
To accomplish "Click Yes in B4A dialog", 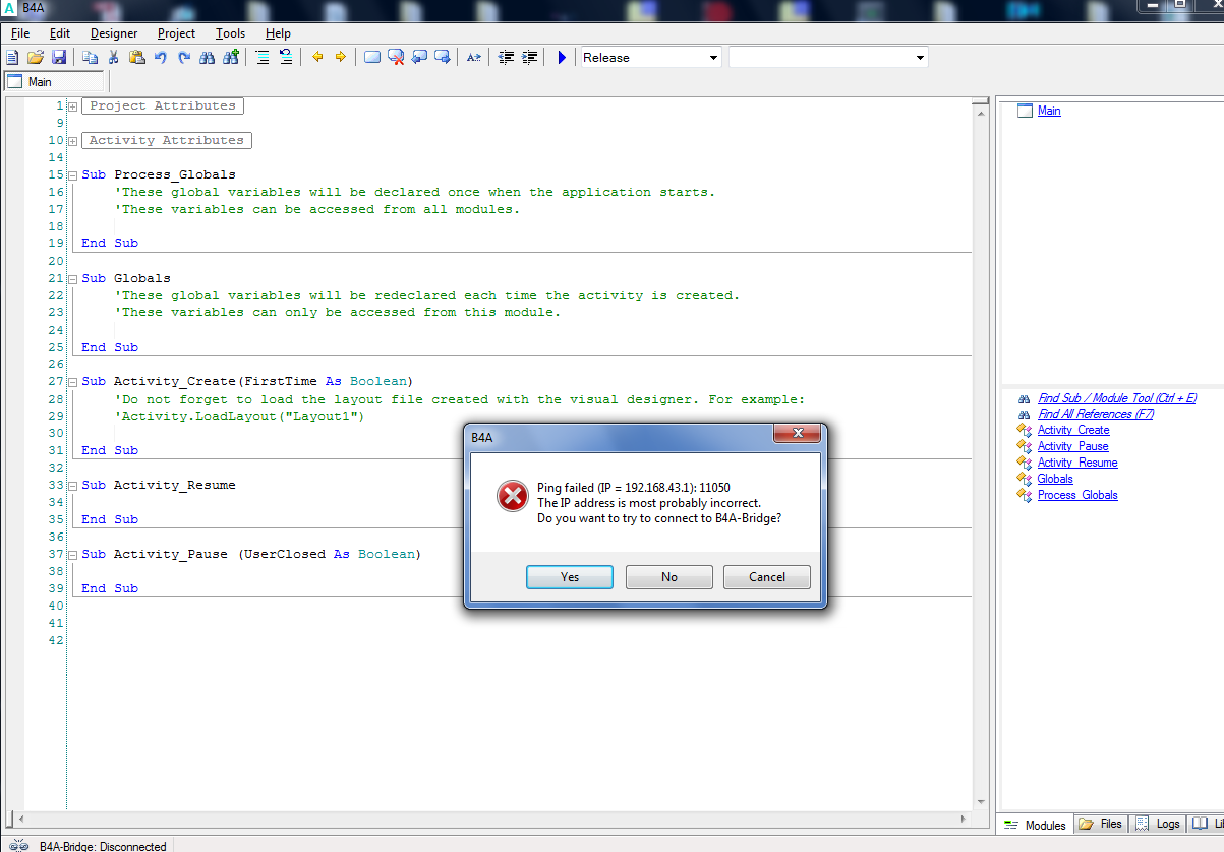I will point(570,577).
